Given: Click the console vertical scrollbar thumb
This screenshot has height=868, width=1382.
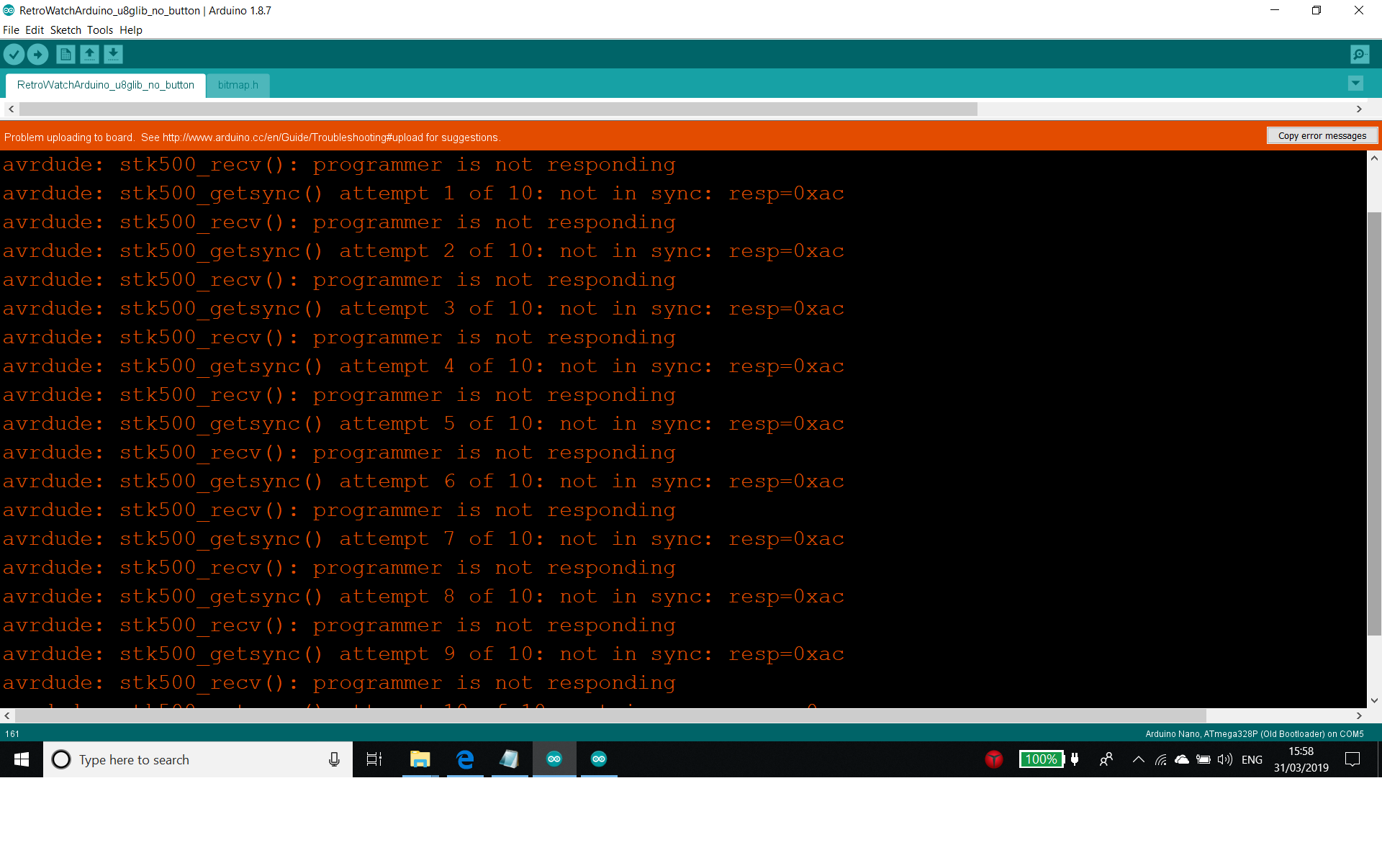Looking at the screenshot, I should coord(1374,423).
